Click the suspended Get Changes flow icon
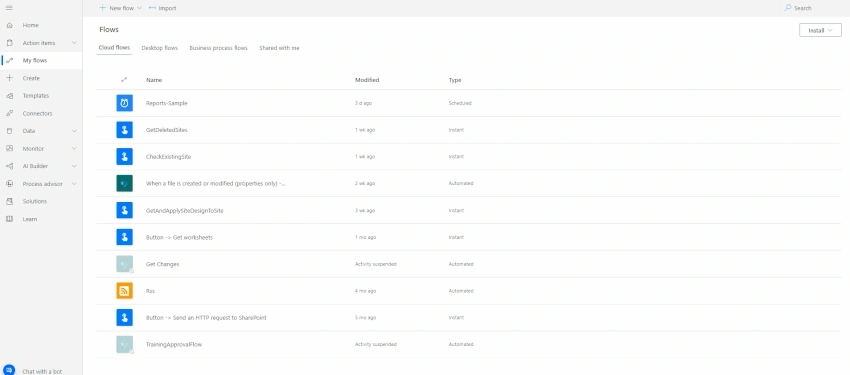Image resolution: width=850 pixels, height=375 pixels. [125, 264]
